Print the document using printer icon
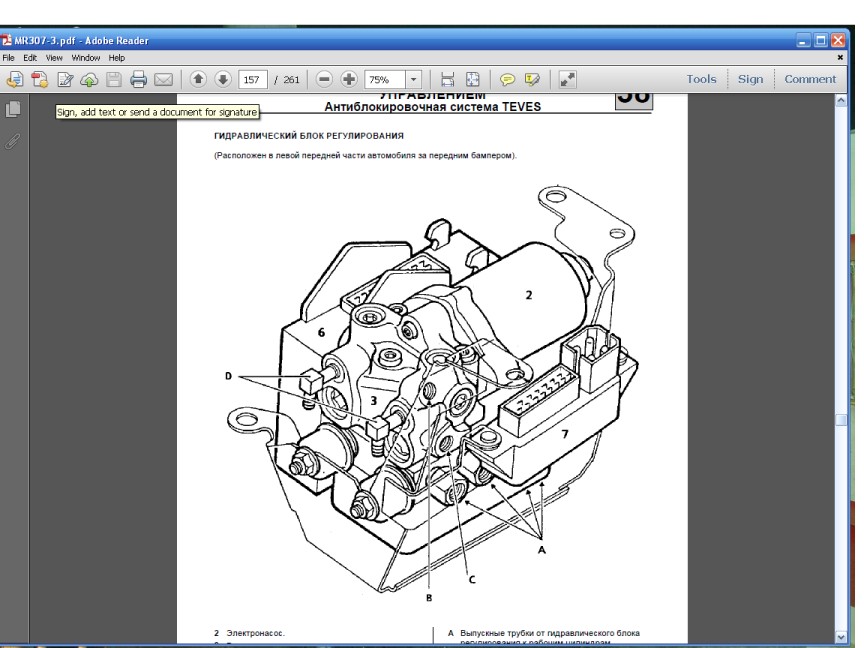 (x=138, y=80)
